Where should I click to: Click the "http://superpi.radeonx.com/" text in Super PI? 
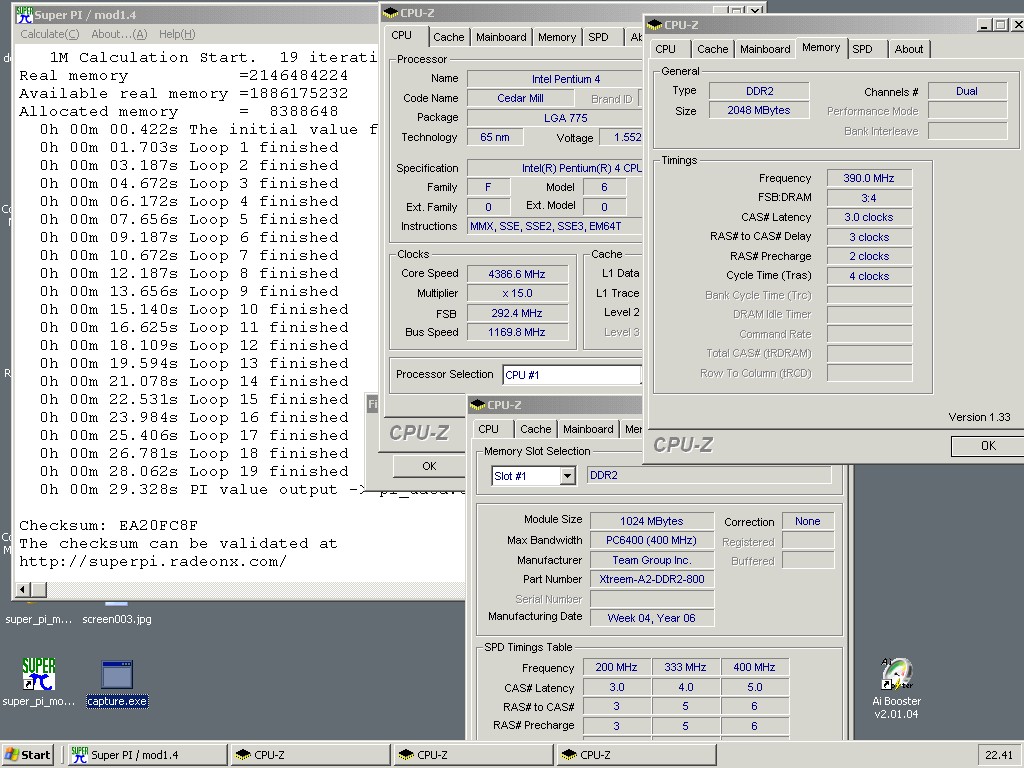(x=153, y=562)
